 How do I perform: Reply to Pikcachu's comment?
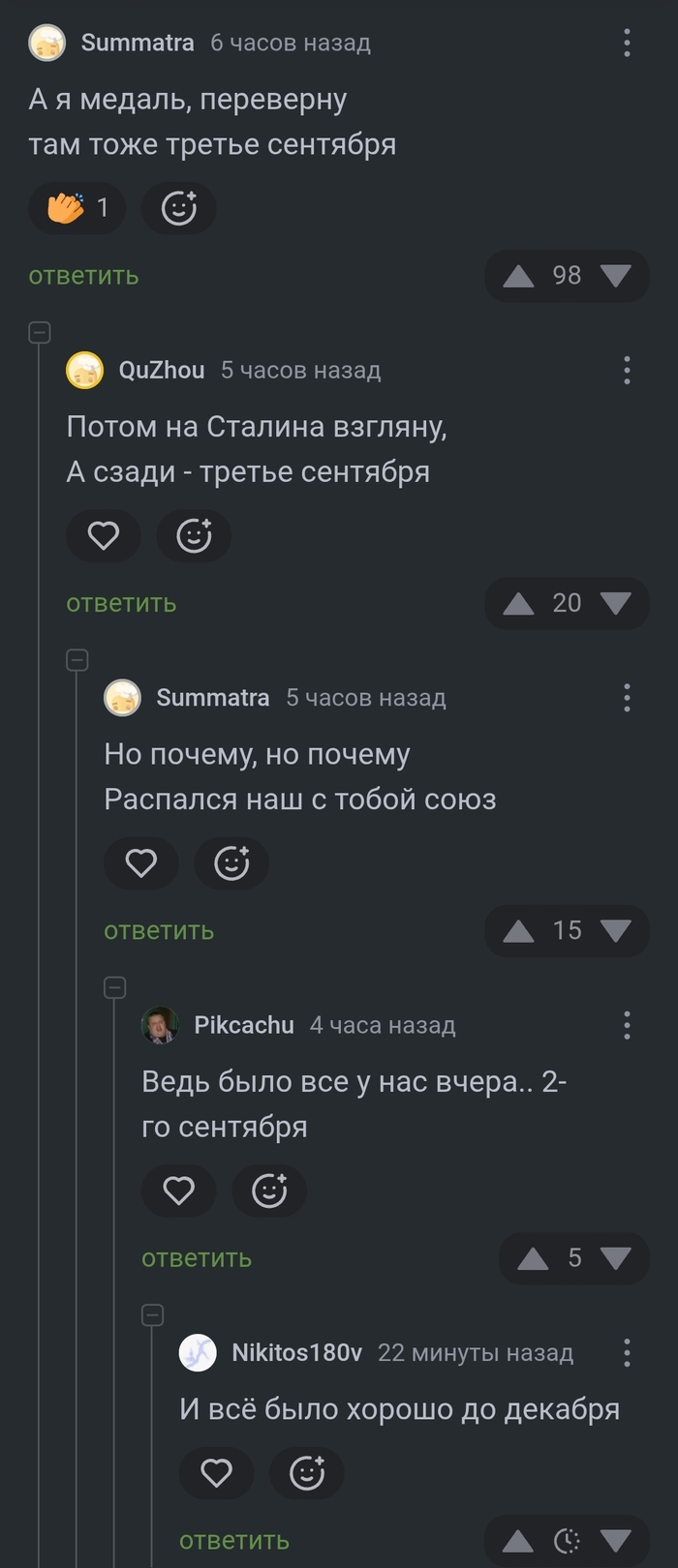(x=197, y=1257)
